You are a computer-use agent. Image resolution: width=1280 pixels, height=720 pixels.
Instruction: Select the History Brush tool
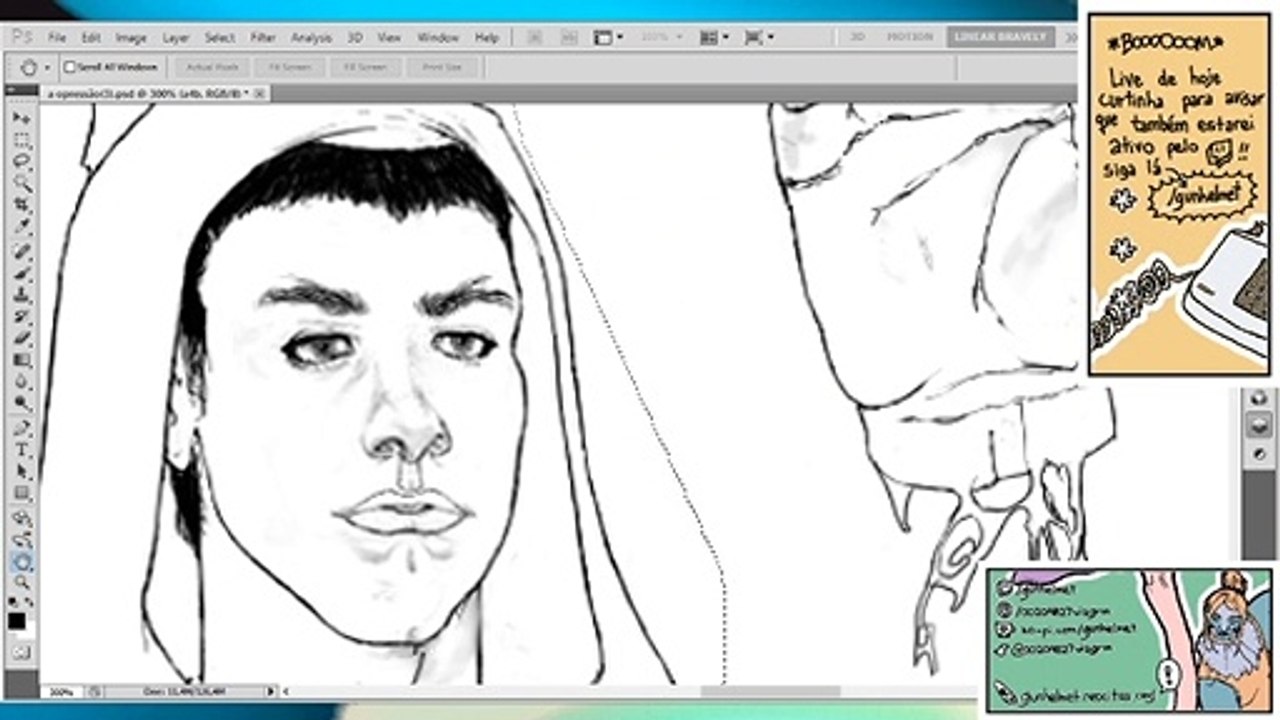(21, 318)
